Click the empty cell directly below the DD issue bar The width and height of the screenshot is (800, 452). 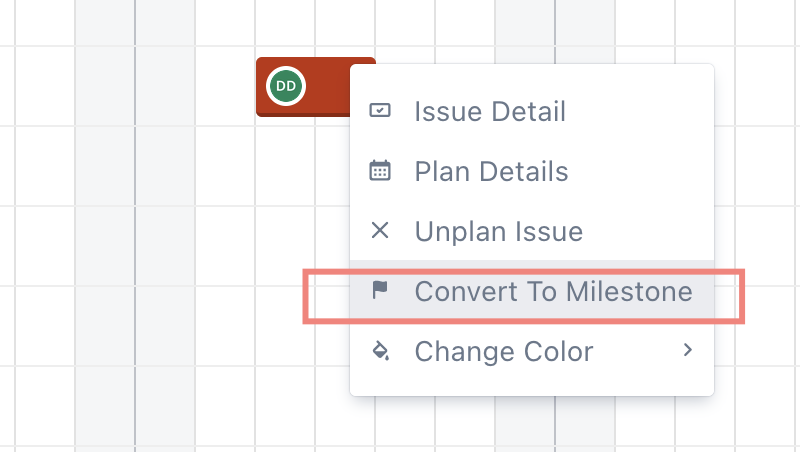pyautogui.click(x=285, y=166)
